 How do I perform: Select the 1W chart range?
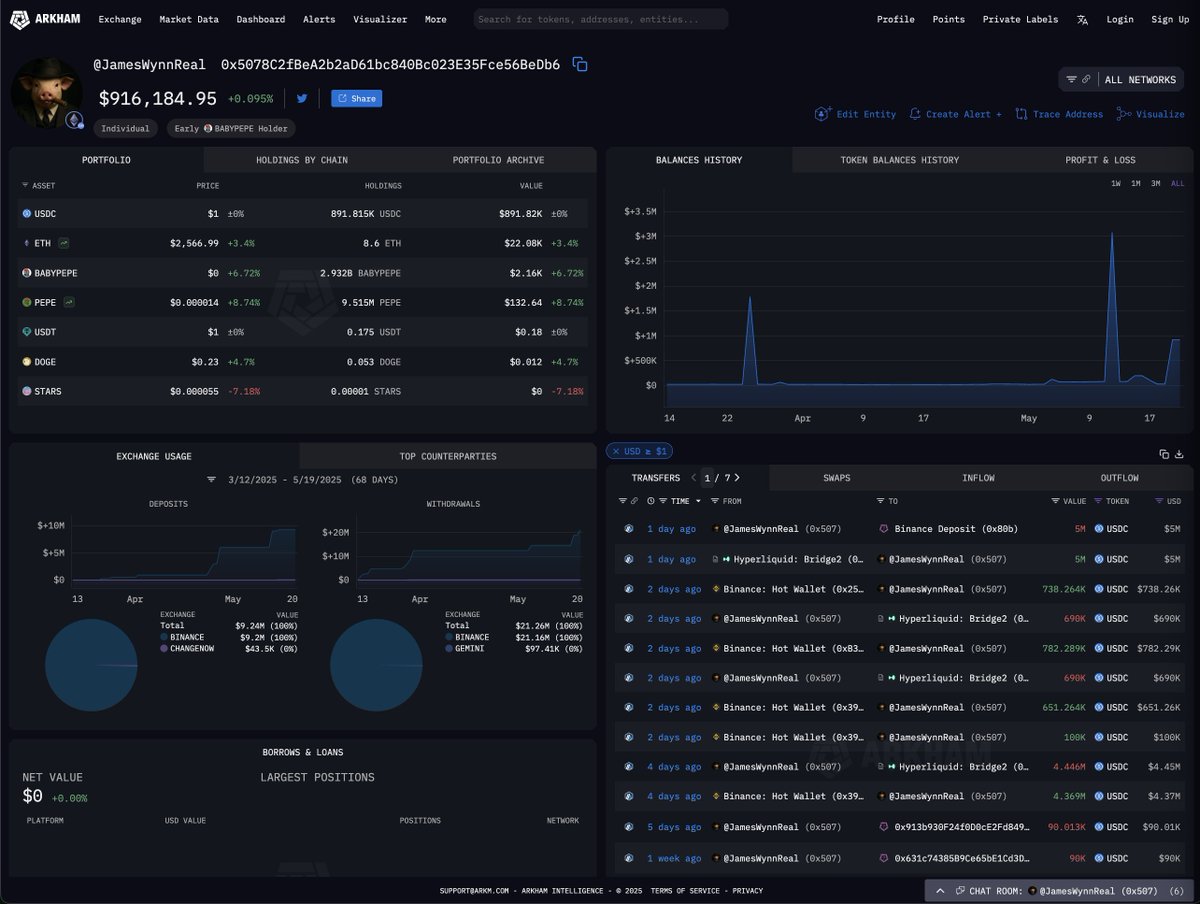[1116, 183]
